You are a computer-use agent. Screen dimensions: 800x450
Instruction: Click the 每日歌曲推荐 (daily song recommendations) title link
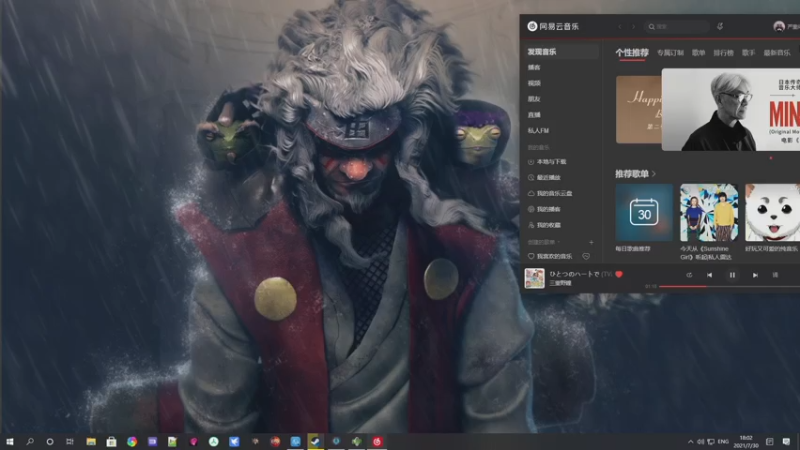click(x=633, y=249)
